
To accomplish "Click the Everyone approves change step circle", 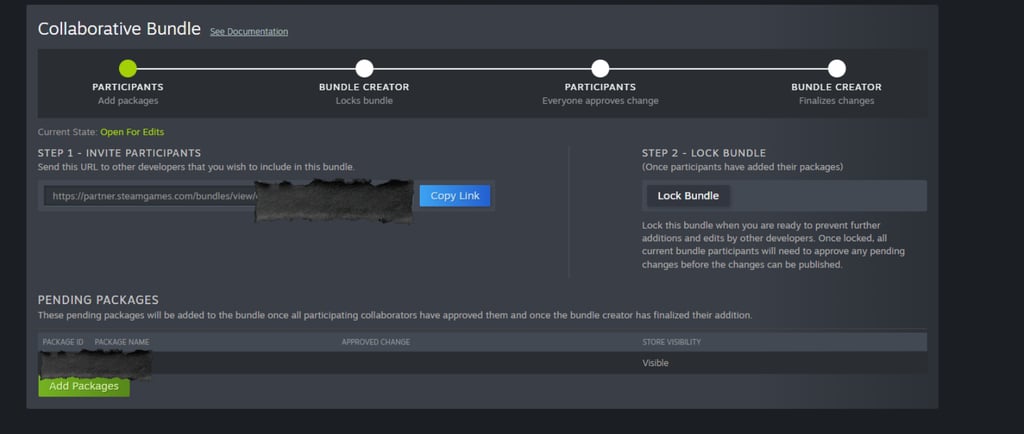I will [600, 69].
